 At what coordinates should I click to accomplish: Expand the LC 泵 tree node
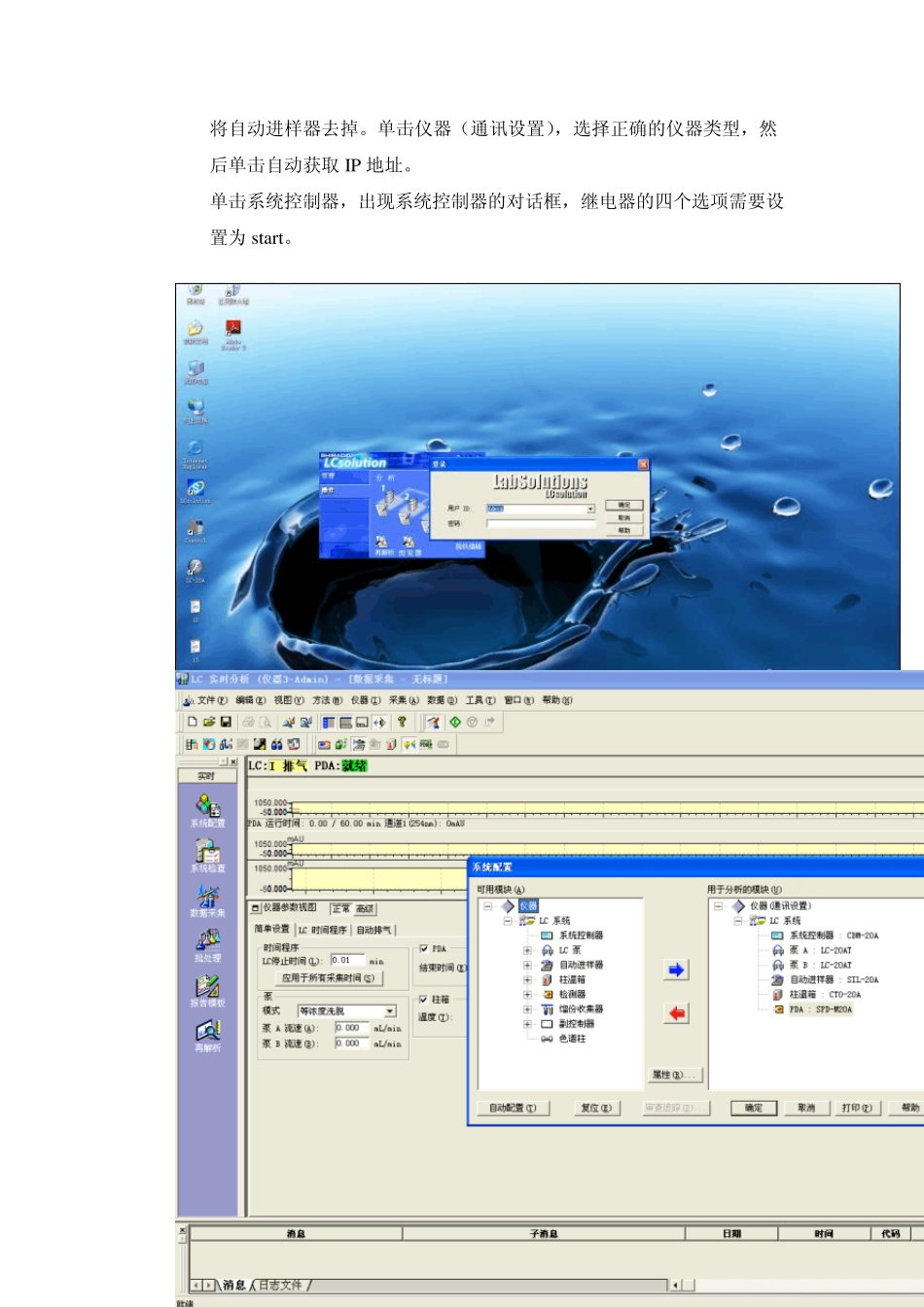click(527, 950)
